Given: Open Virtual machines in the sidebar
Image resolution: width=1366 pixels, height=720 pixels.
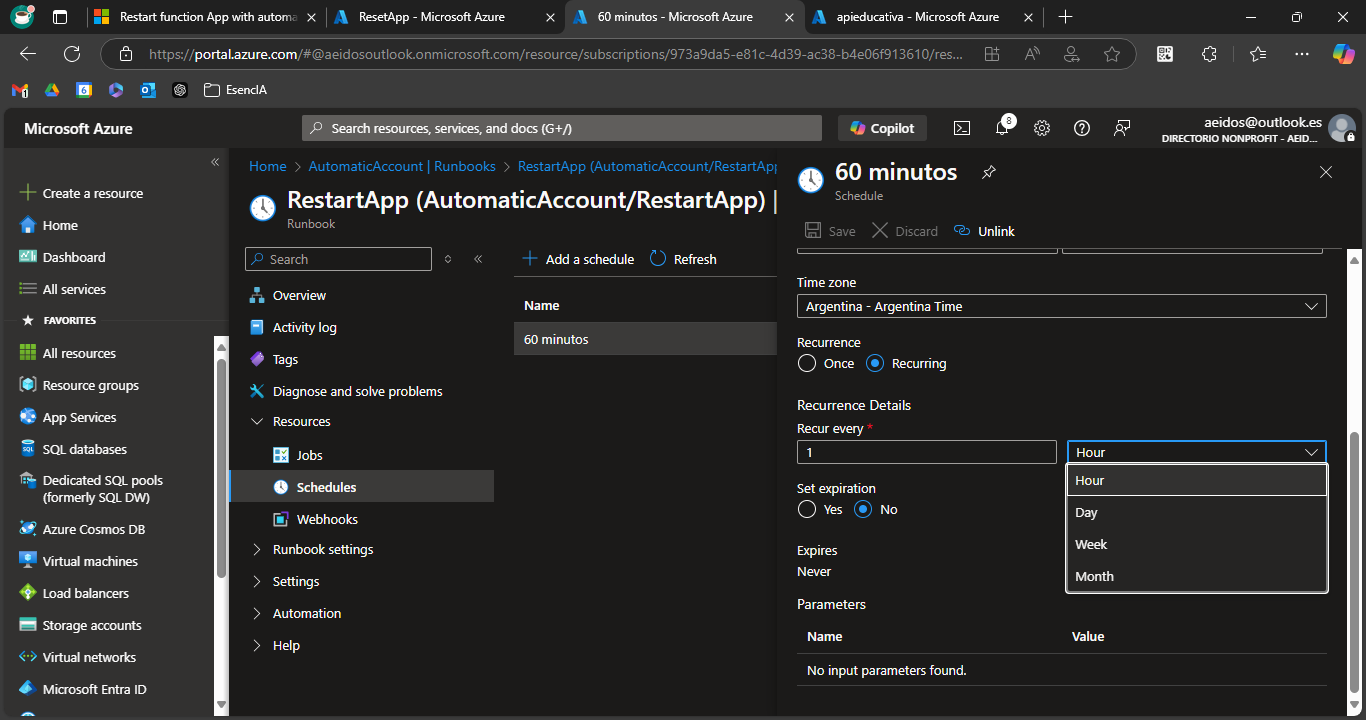Looking at the screenshot, I should pyautogui.click(x=90, y=561).
